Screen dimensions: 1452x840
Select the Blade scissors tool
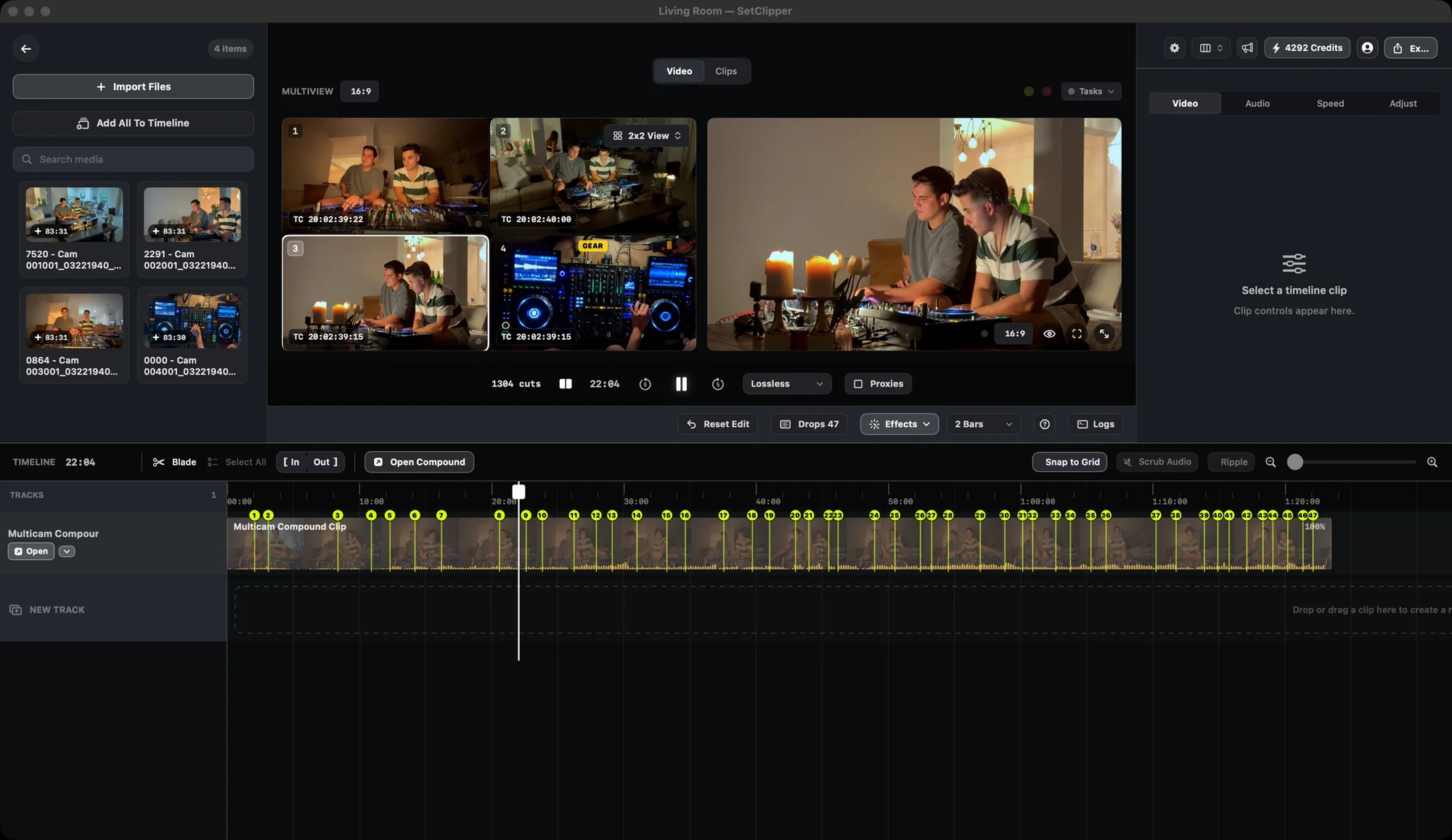[174, 462]
